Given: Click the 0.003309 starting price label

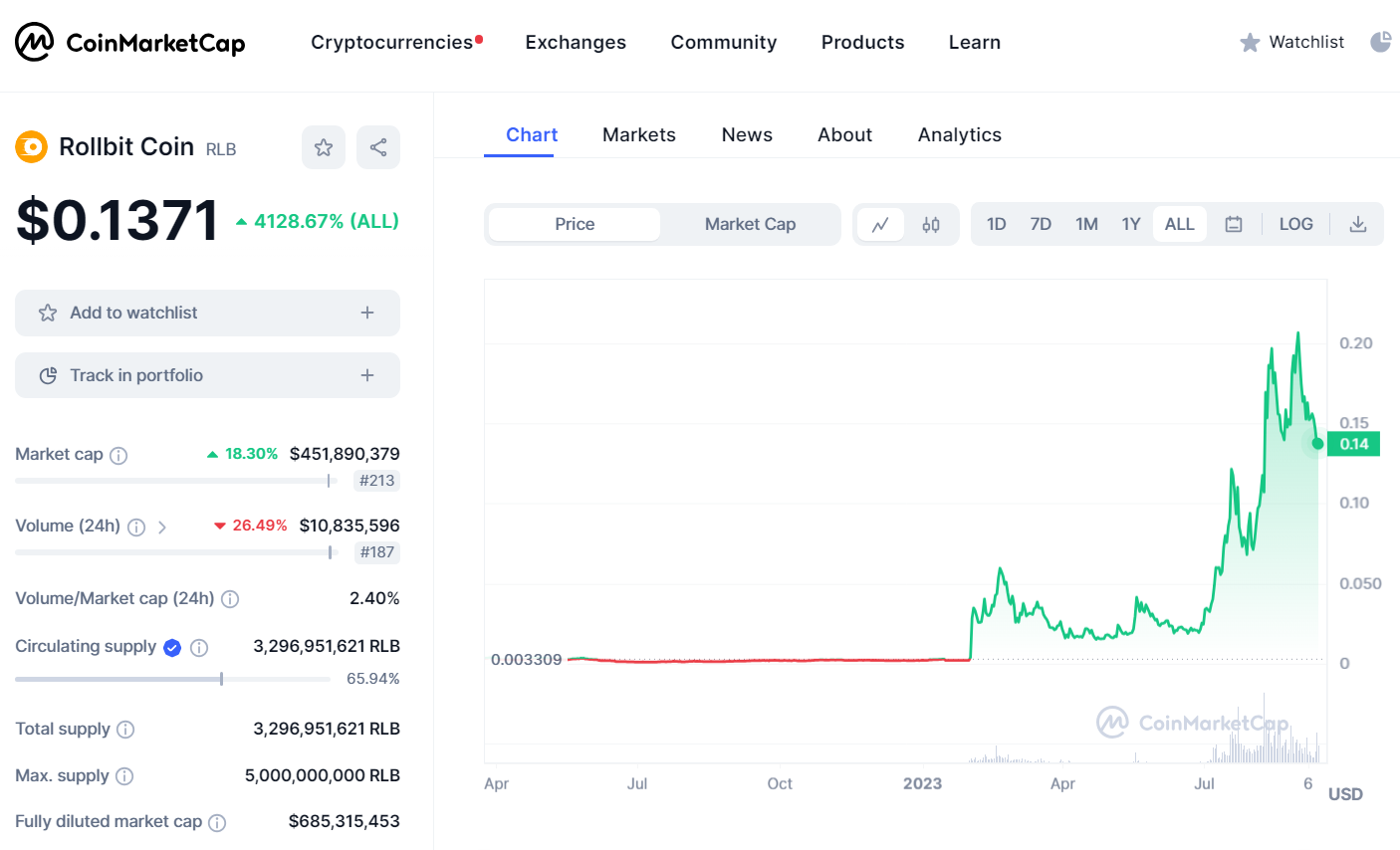Looking at the screenshot, I should tap(527, 660).
